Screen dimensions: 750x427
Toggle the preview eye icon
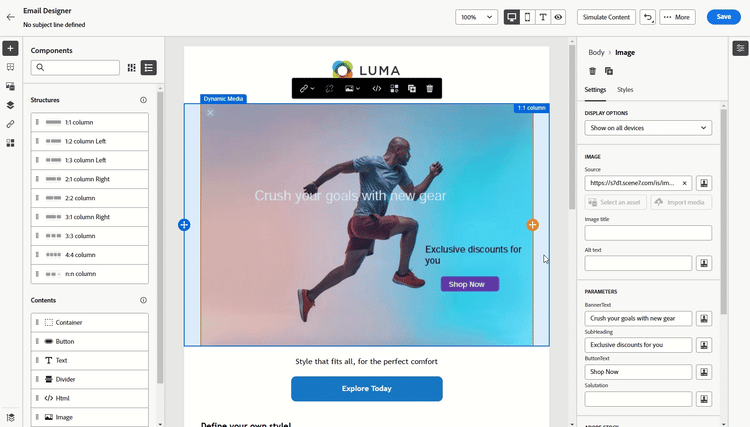tap(558, 17)
